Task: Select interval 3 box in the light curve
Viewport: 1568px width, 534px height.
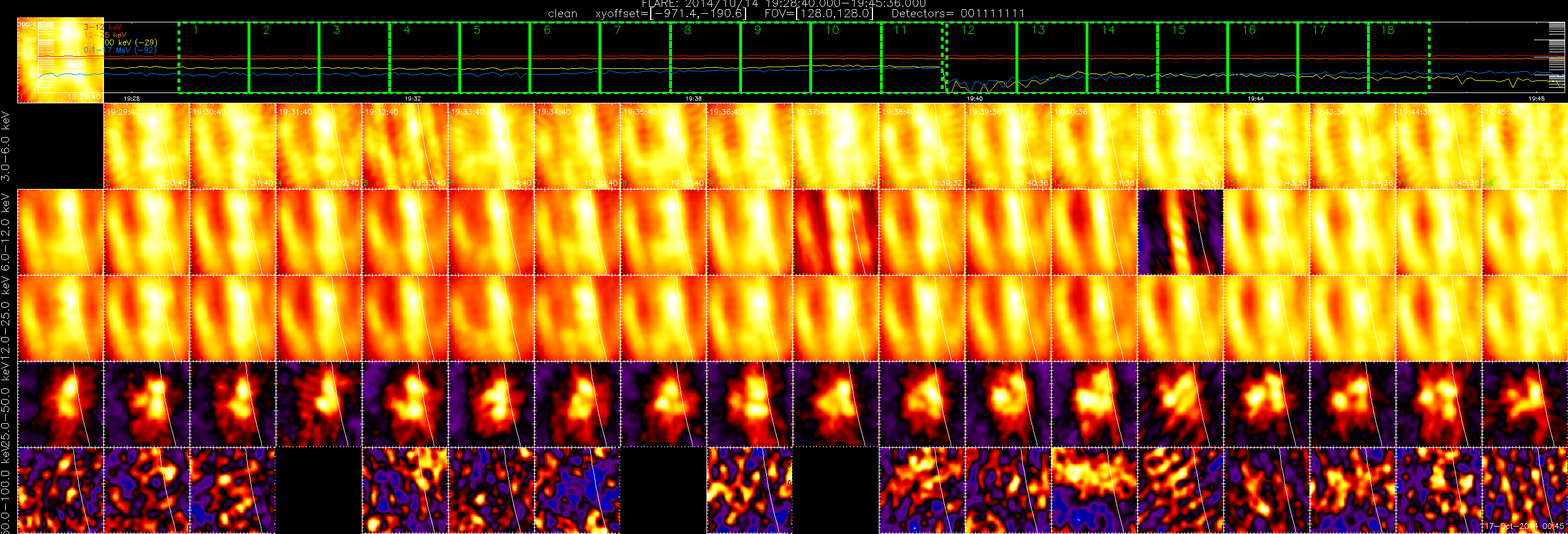Action: pyautogui.click(x=354, y=58)
